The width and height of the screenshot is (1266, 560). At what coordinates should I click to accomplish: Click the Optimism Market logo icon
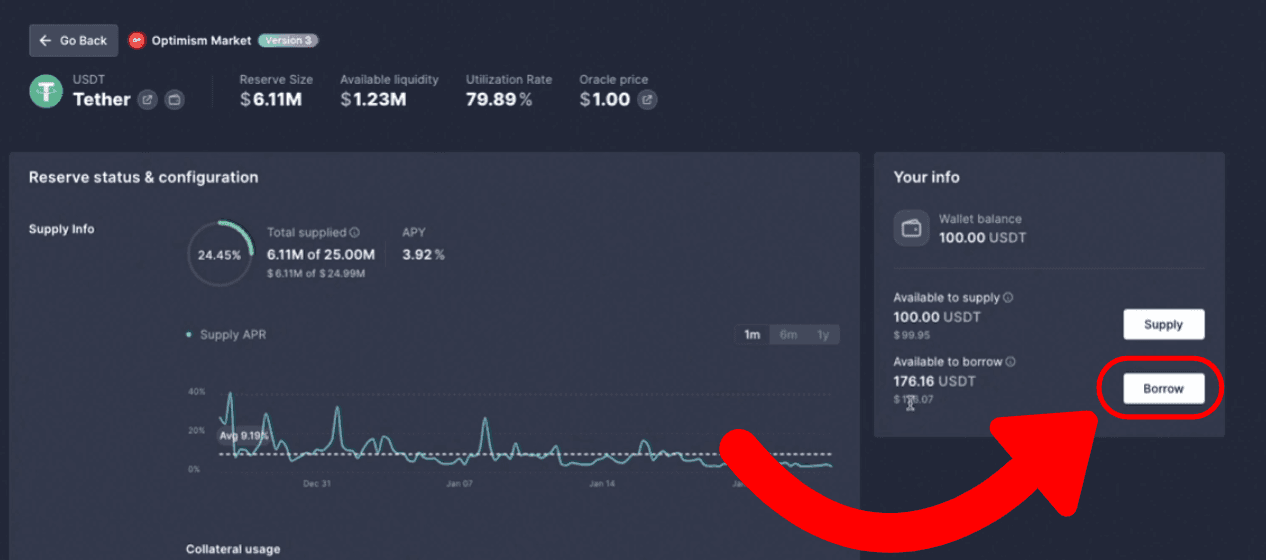[x=137, y=41]
